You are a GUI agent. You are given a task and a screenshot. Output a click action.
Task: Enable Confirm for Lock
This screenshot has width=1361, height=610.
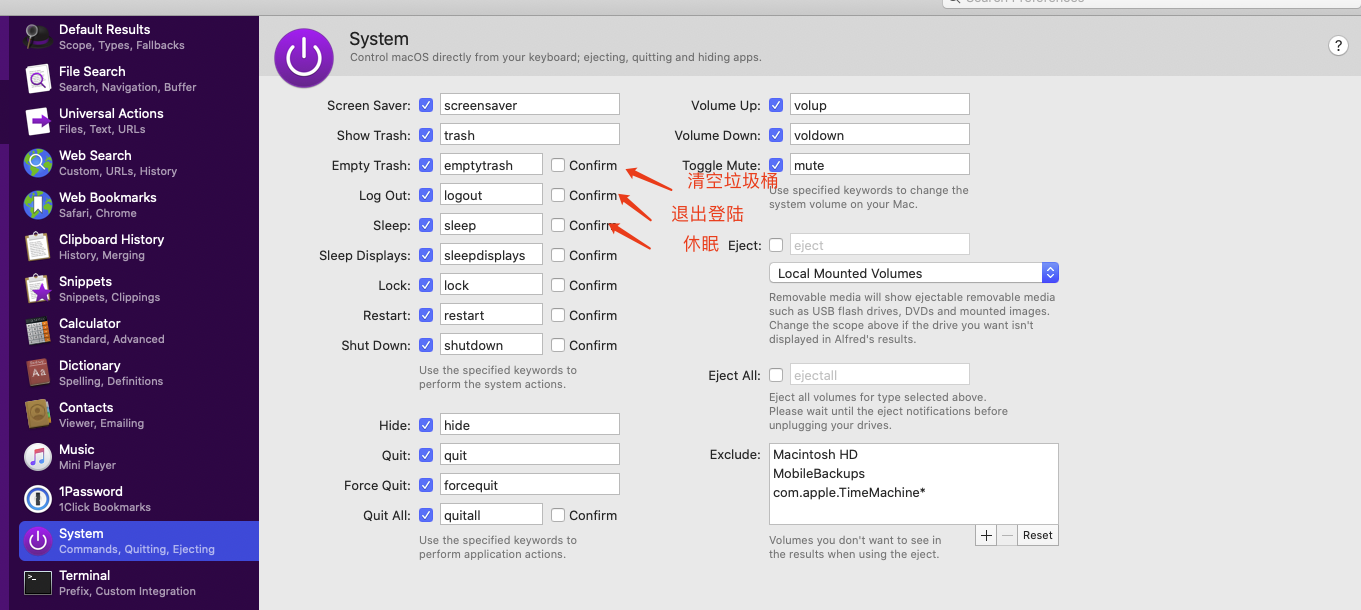tap(558, 285)
